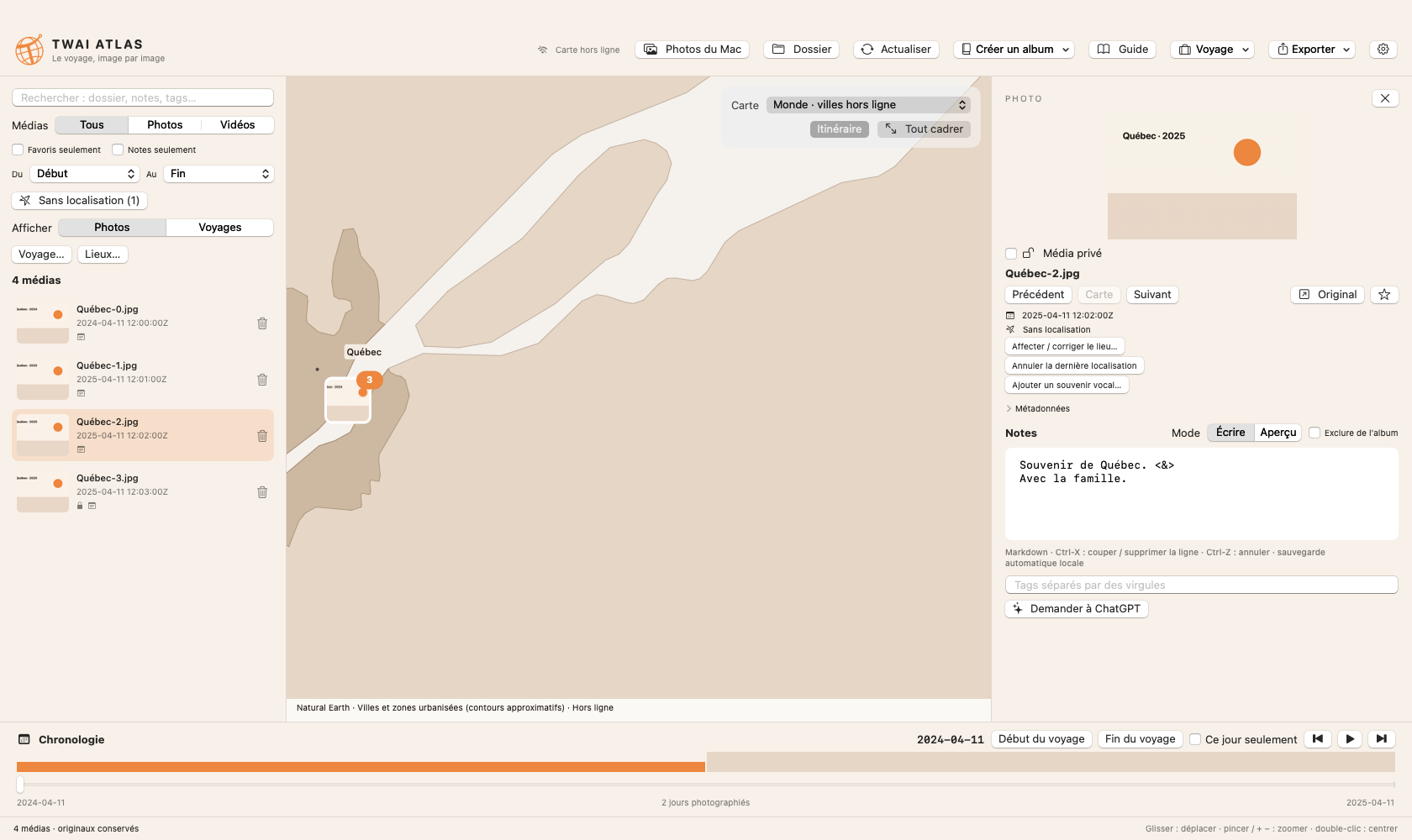
Task: Click Tout cadrer map button
Action: click(924, 129)
